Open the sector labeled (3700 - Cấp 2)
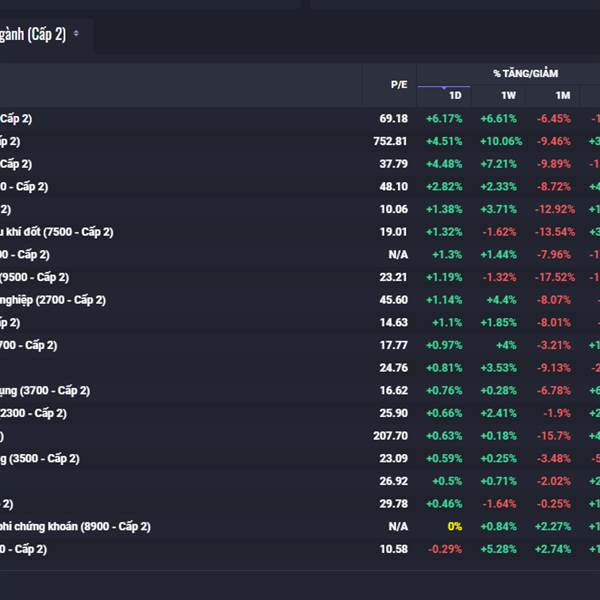 45,390
